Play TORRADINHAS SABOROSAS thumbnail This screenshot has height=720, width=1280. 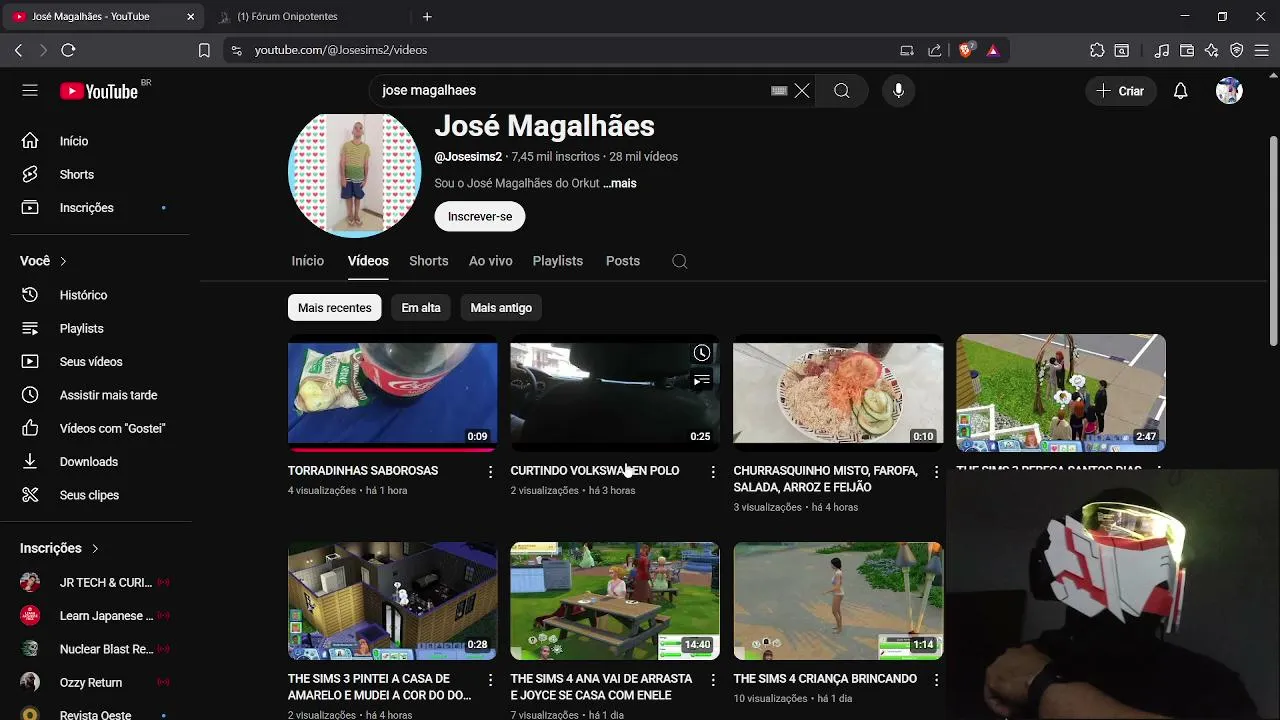click(x=392, y=393)
